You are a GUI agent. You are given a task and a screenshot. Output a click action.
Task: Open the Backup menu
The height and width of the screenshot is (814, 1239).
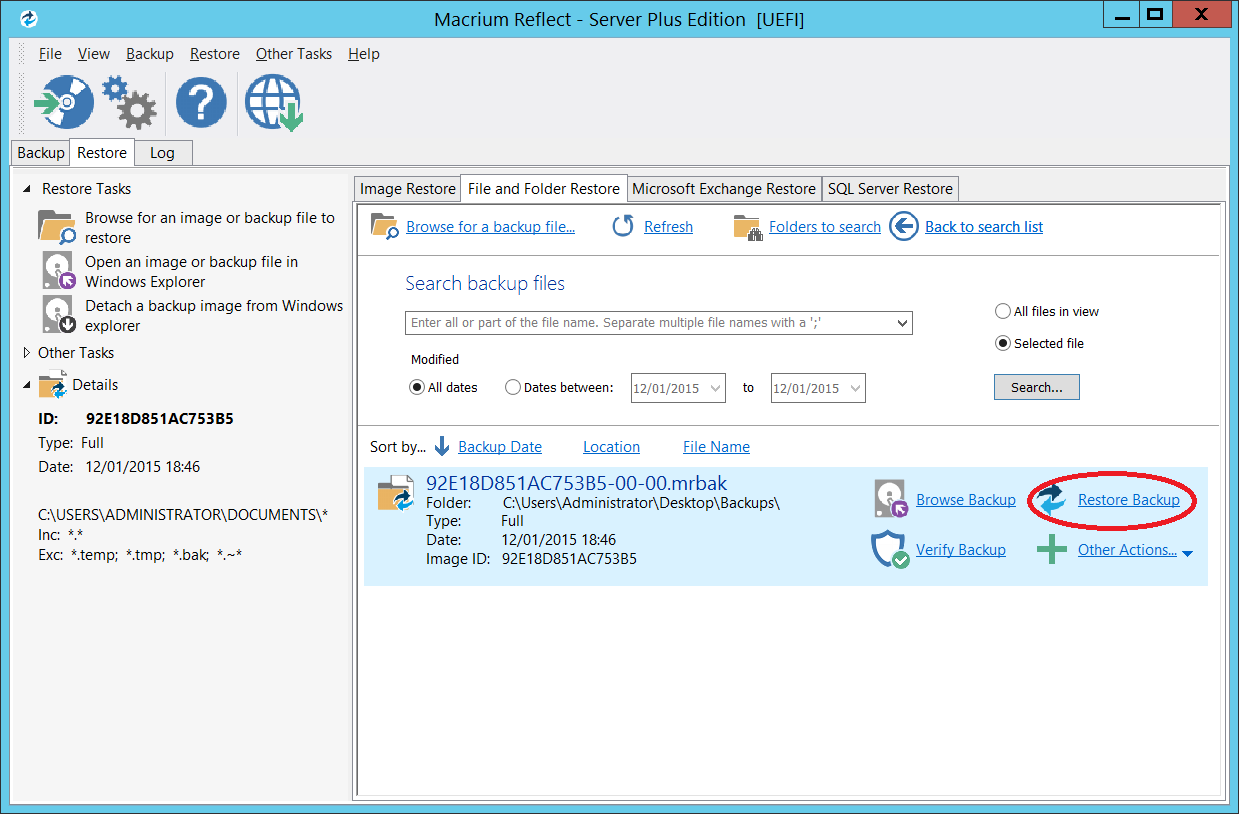click(149, 53)
